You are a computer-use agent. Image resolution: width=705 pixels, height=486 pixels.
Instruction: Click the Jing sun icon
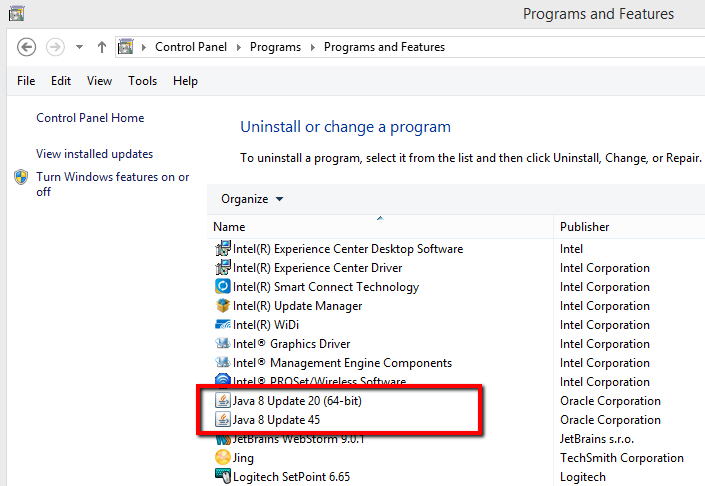(223, 457)
